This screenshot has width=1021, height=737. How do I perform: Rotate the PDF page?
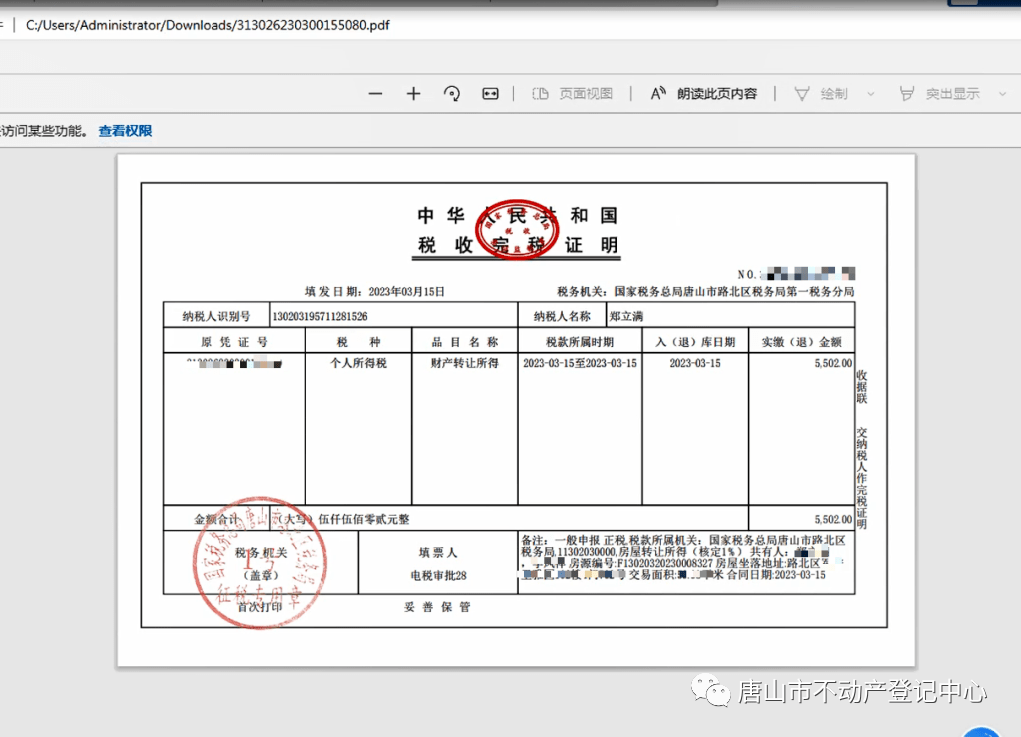click(x=452, y=93)
